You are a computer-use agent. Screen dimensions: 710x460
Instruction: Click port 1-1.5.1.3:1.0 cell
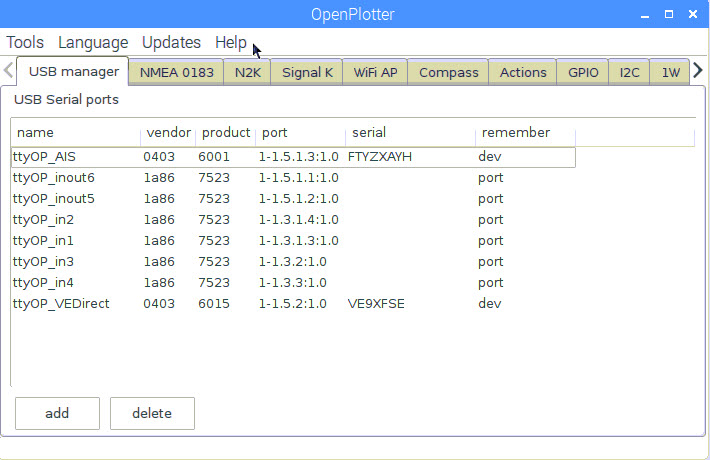pos(298,157)
